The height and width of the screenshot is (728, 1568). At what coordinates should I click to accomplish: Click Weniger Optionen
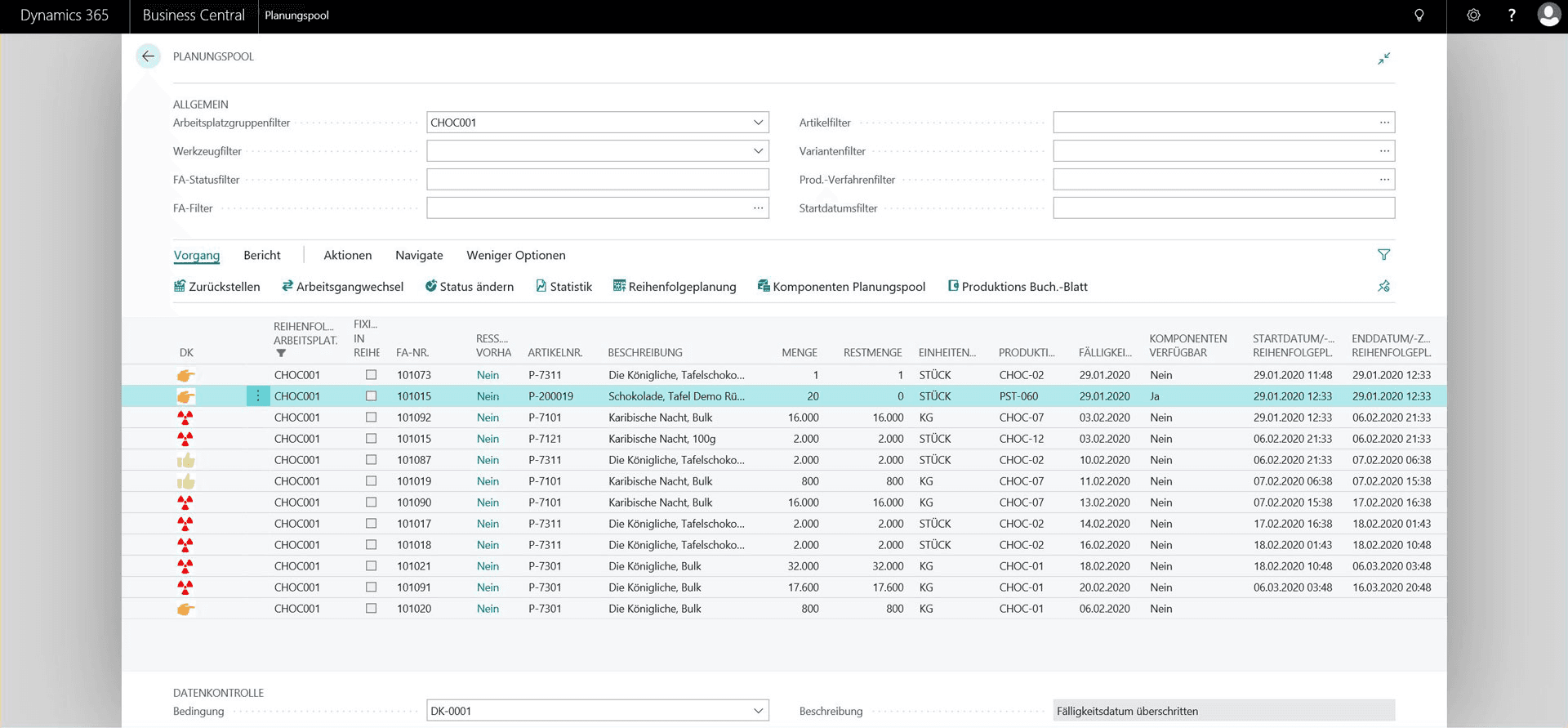point(516,256)
